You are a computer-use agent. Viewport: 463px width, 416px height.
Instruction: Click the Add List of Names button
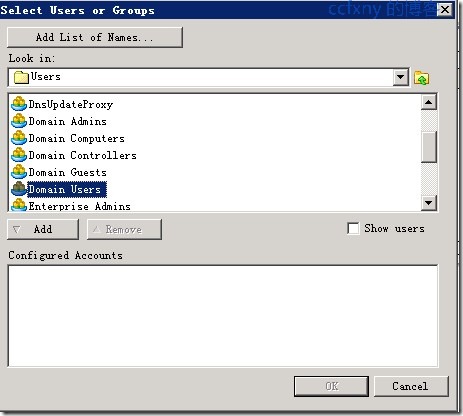pos(95,37)
